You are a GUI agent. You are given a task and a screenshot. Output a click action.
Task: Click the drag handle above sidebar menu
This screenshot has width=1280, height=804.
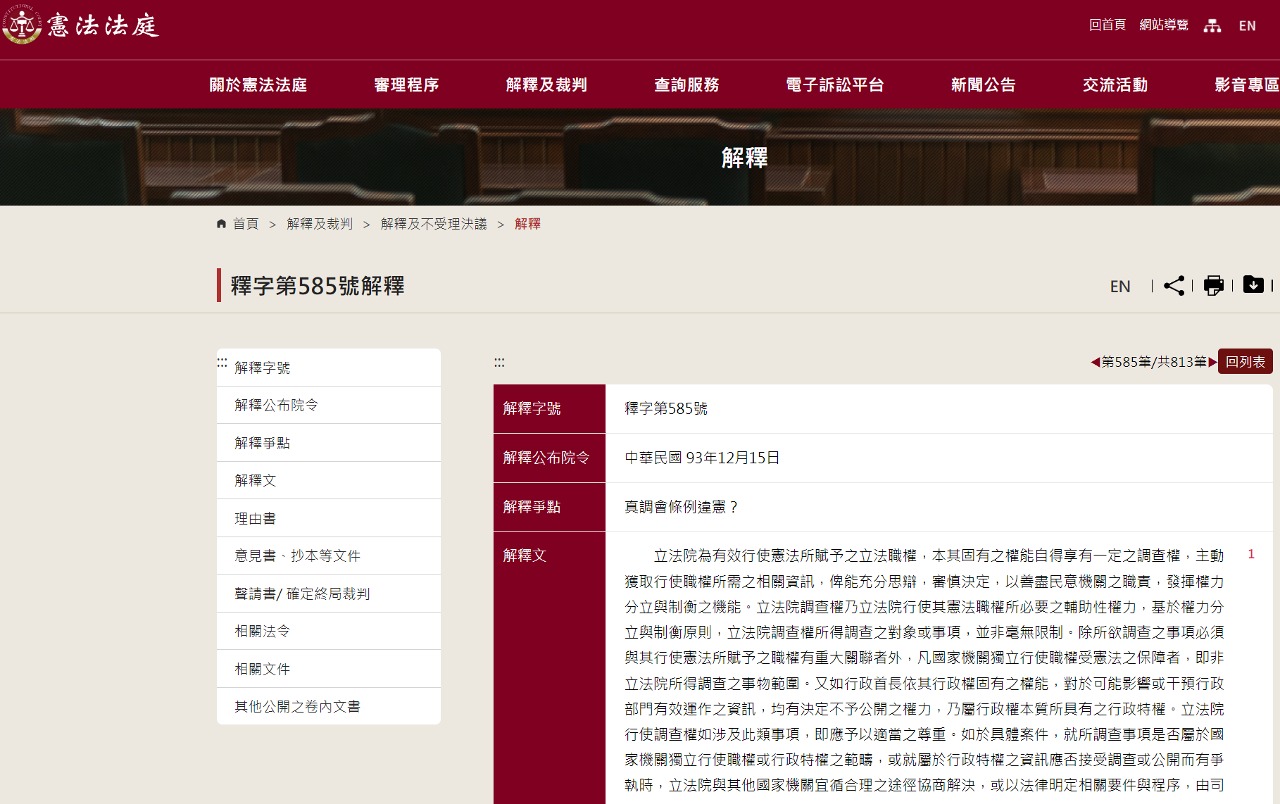(222, 362)
